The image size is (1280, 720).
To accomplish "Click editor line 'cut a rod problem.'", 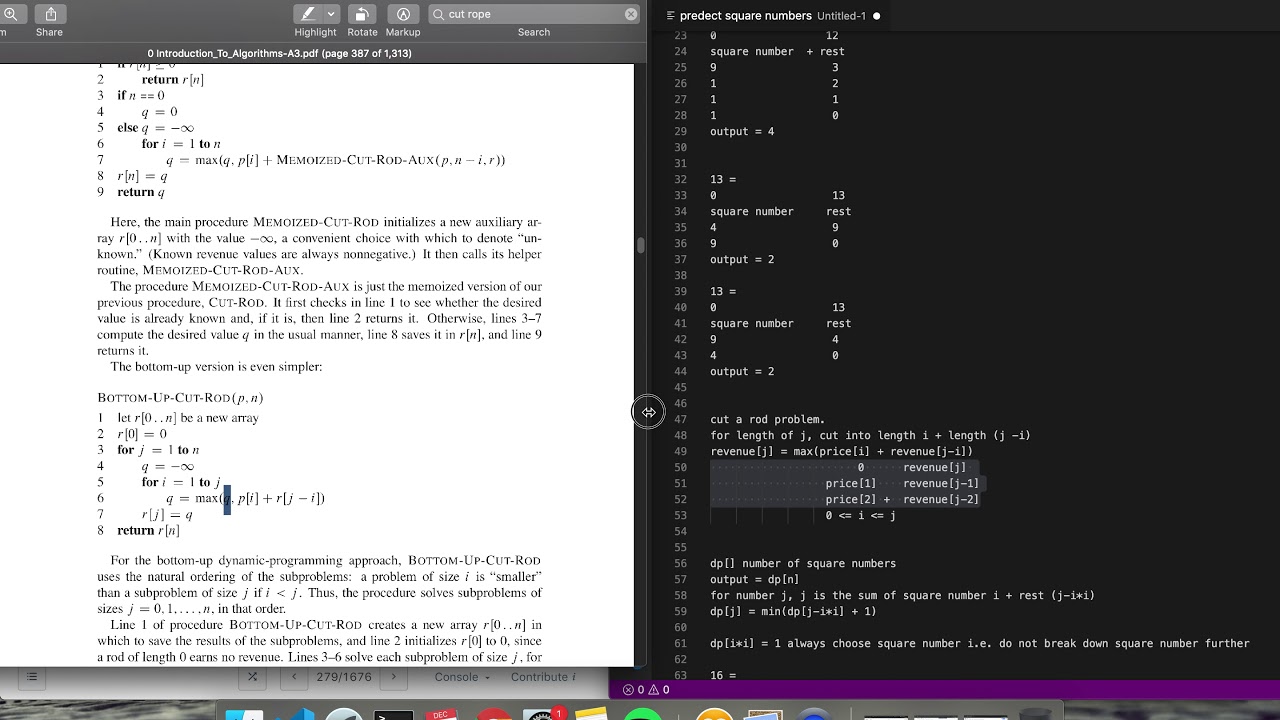I will pos(767,419).
